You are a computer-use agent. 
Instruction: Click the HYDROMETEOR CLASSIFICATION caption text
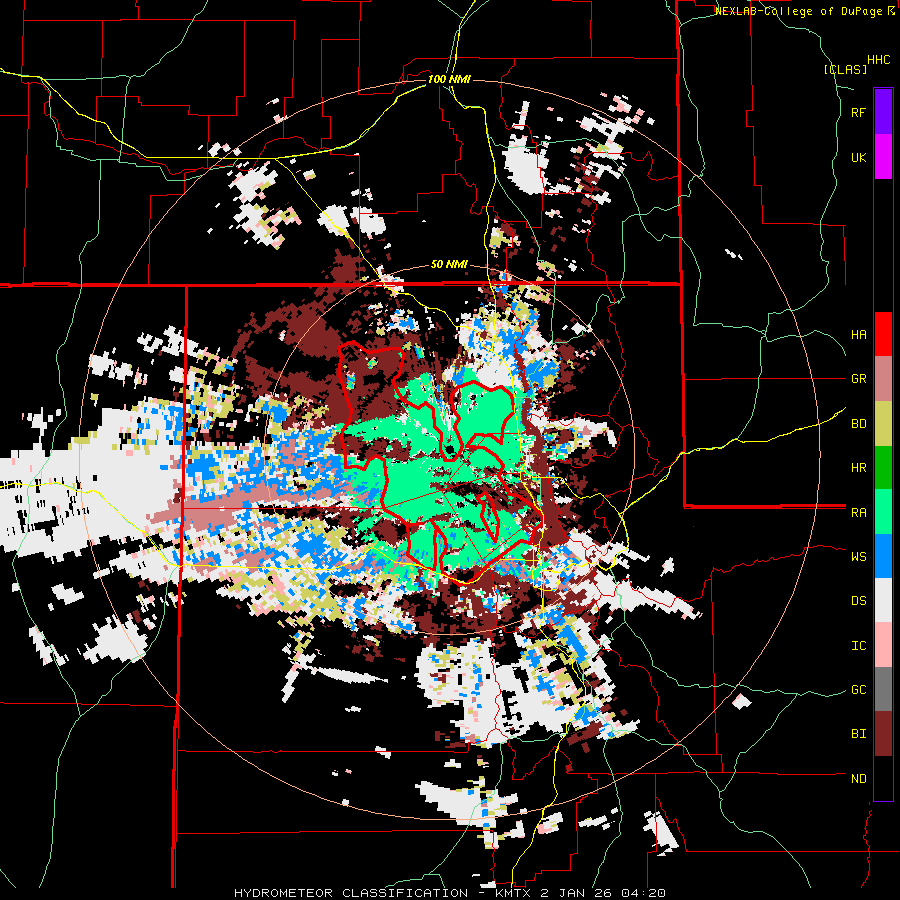pyautogui.click(x=351, y=893)
